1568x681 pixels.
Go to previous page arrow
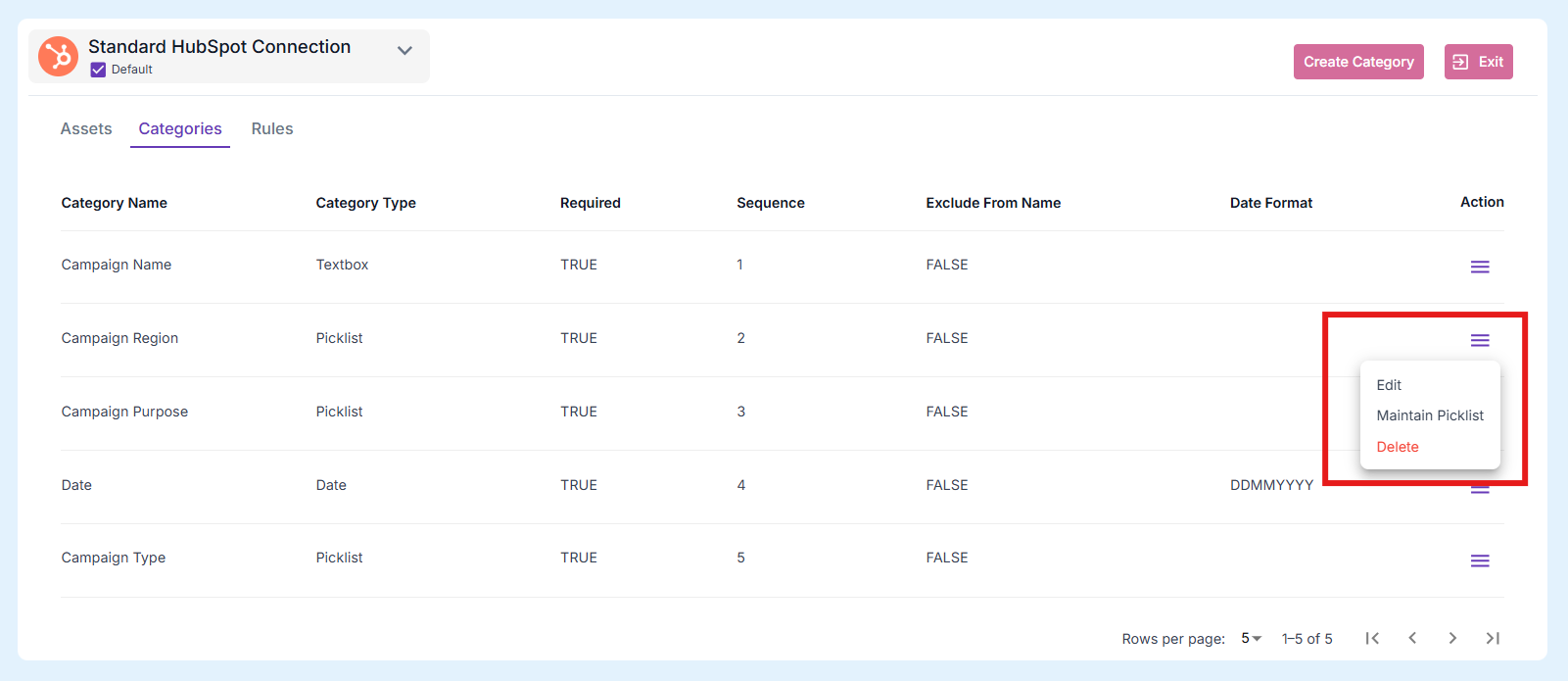coord(1412,638)
